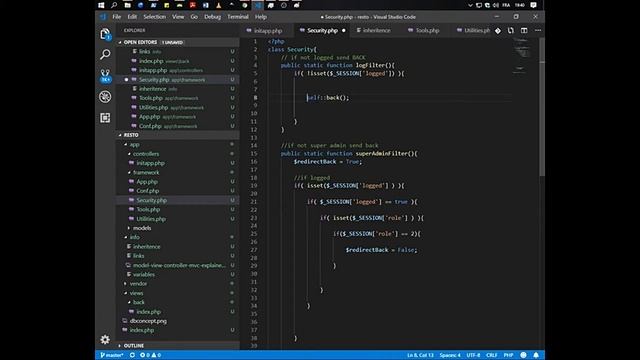The image size is (640, 360).
Task: Click the editor vertical scrollbar
Action: click(542, 107)
